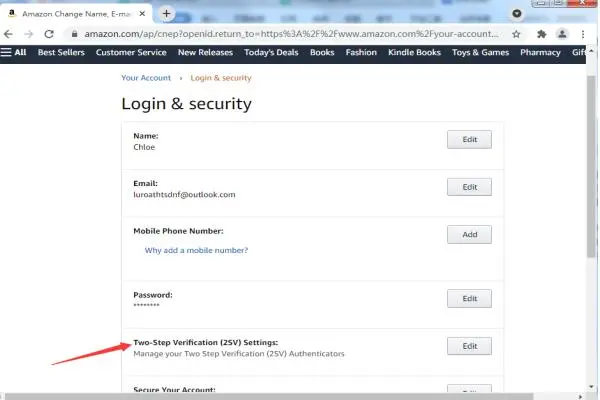Click the browser back arrow
The height and width of the screenshot is (400, 600).
(x=8, y=34)
